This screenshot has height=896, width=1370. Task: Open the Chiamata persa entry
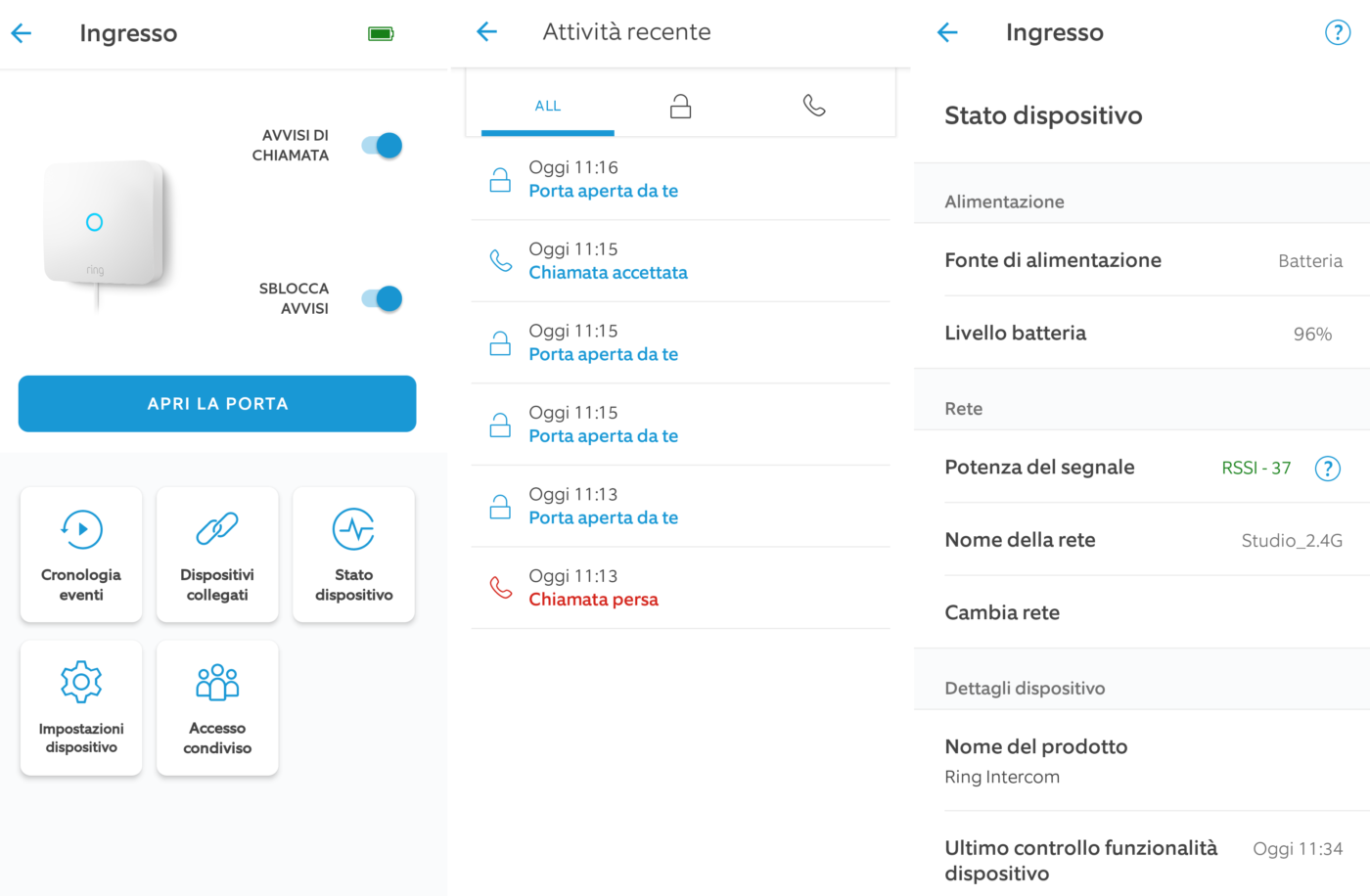click(593, 588)
